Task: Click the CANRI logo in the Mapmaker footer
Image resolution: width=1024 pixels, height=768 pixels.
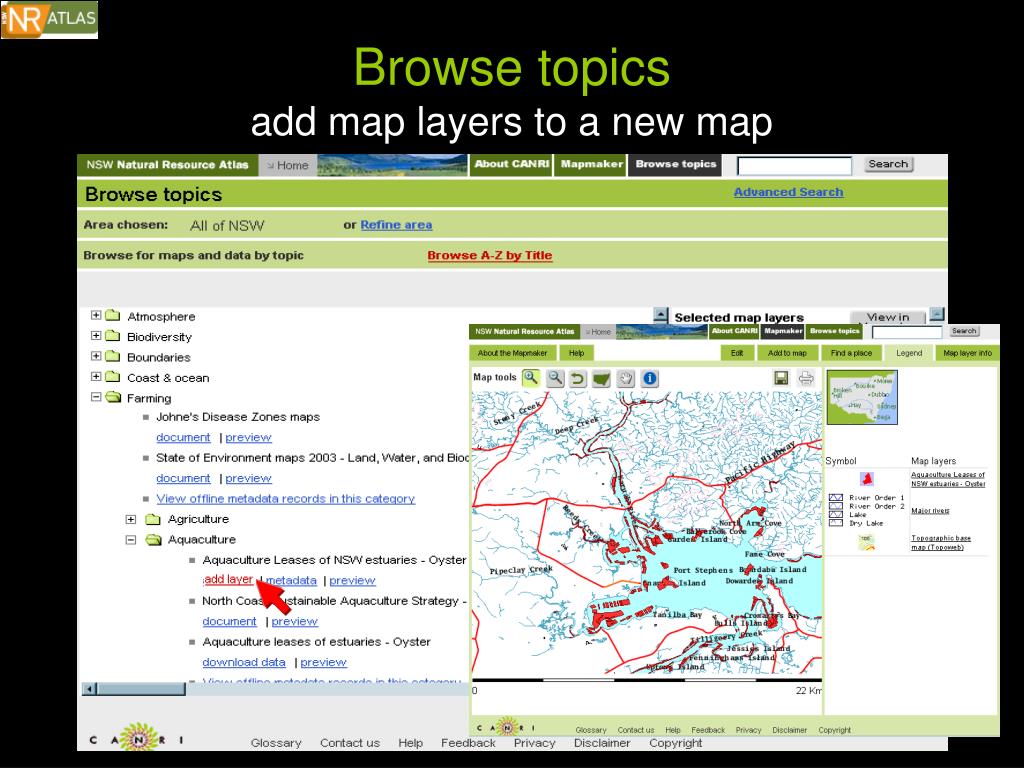Action: (506, 726)
